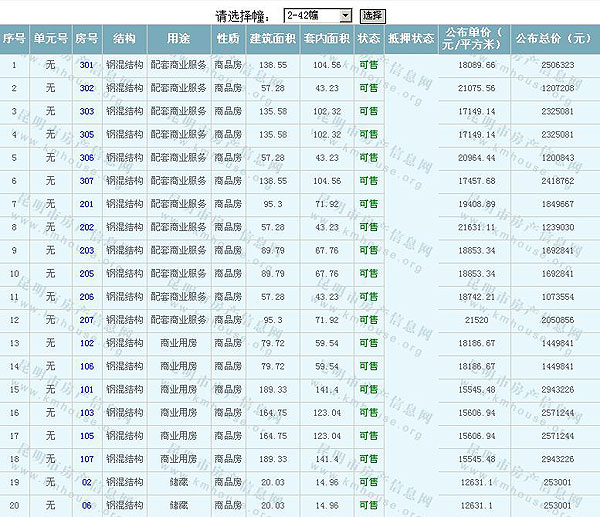Click the 建筑面积 column header
This screenshot has height=517, width=600.
click(x=272, y=39)
